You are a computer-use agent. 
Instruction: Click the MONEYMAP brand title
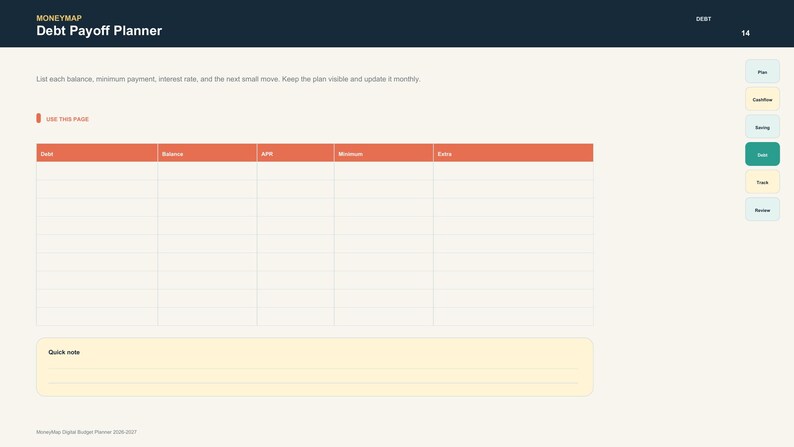click(x=59, y=18)
